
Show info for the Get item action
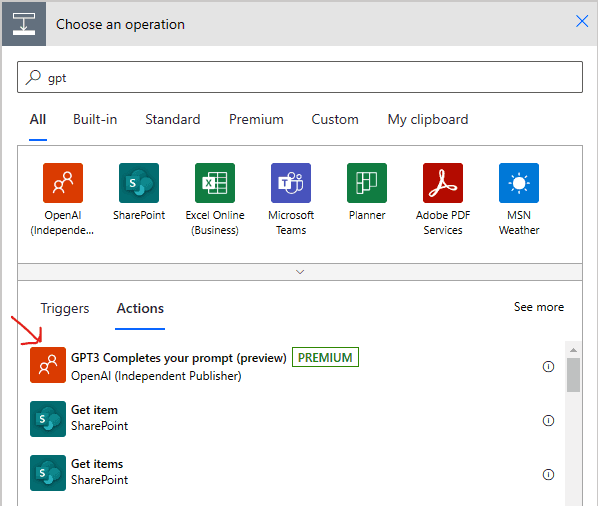click(548, 421)
